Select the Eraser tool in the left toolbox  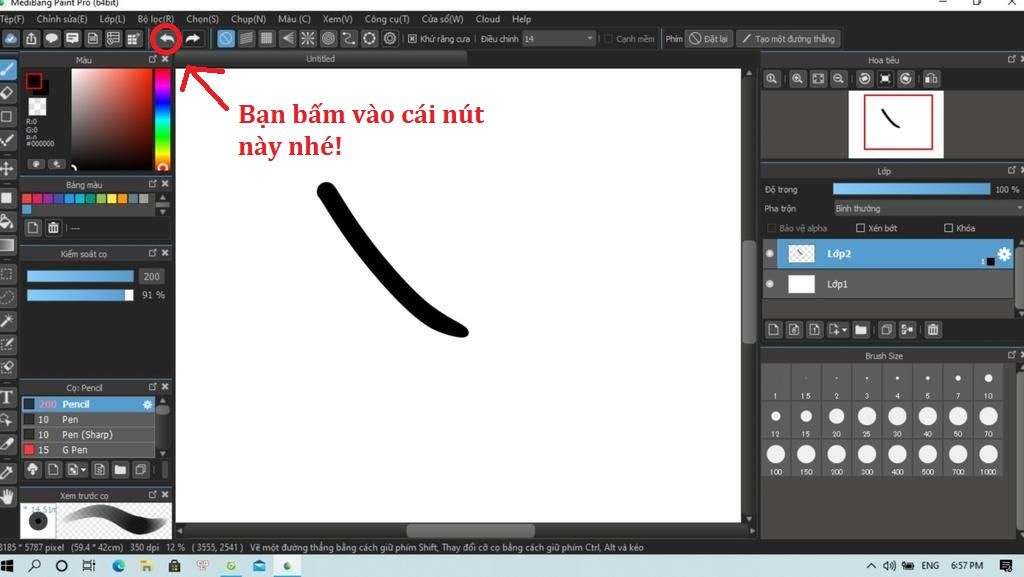coord(7,93)
